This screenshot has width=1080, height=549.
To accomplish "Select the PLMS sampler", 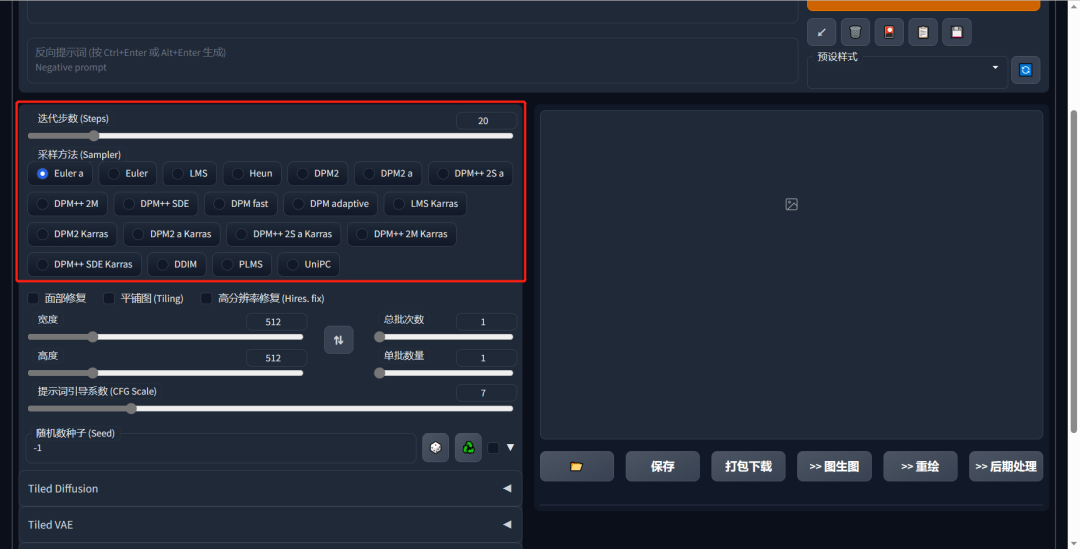I will (x=242, y=264).
